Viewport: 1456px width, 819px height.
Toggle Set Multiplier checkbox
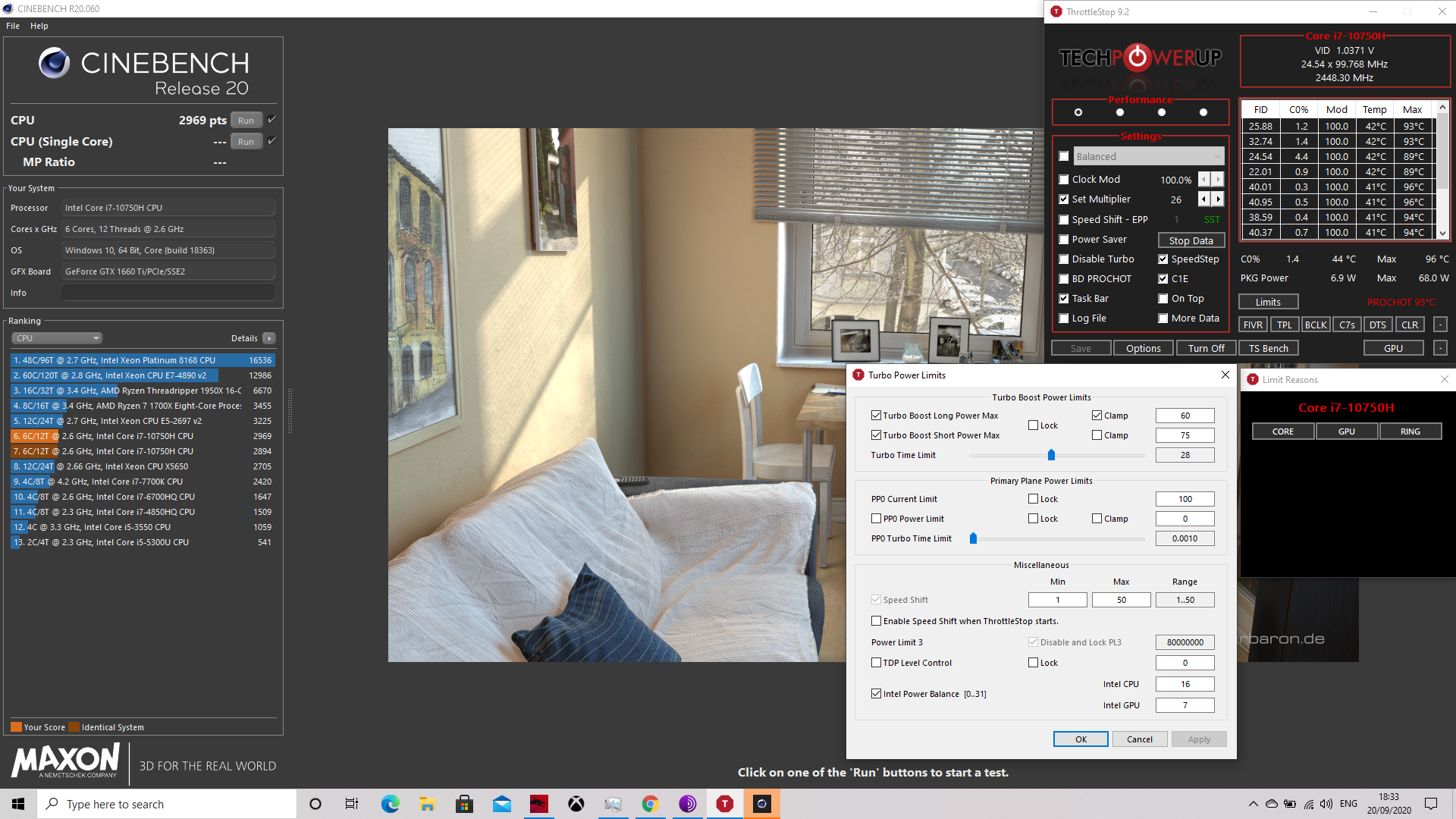coord(1064,199)
